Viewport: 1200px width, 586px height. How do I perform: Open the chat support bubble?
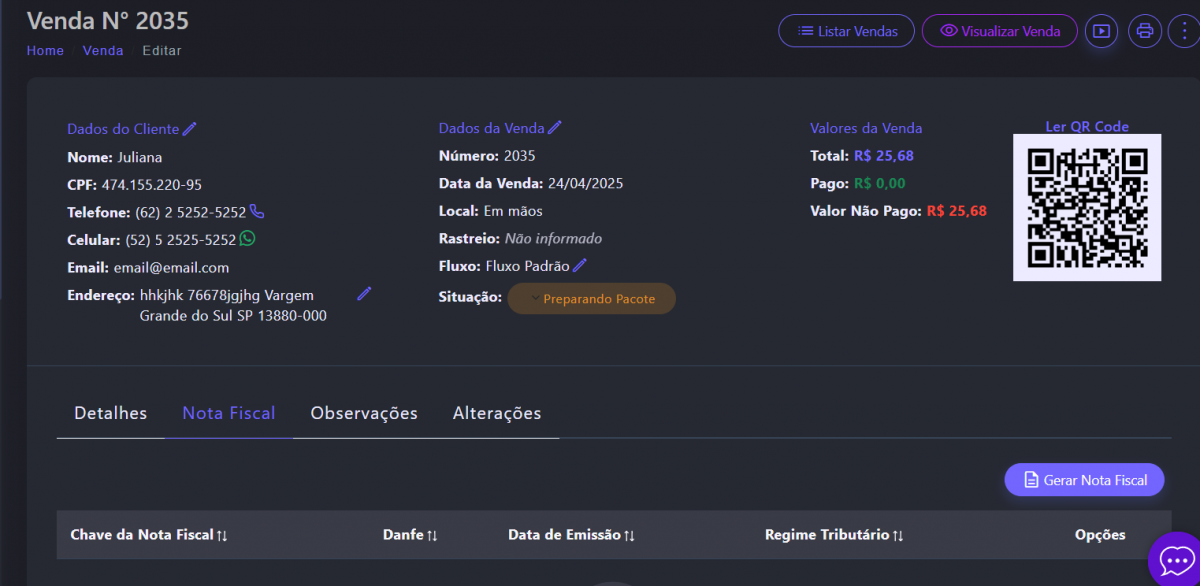1176,559
